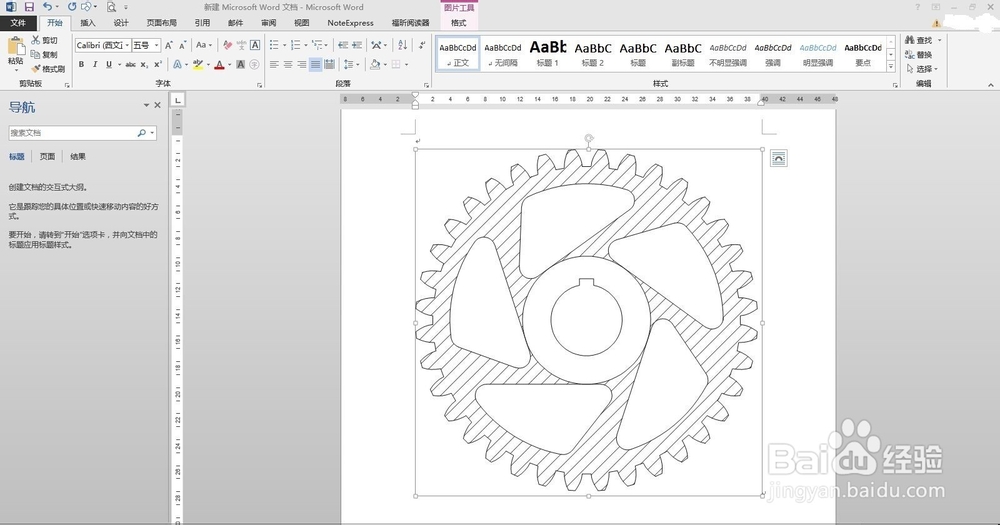Image resolution: width=1000 pixels, height=525 pixels.
Task: Show 结果 (Results) in navigation pane
Action: (x=78, y=156)
